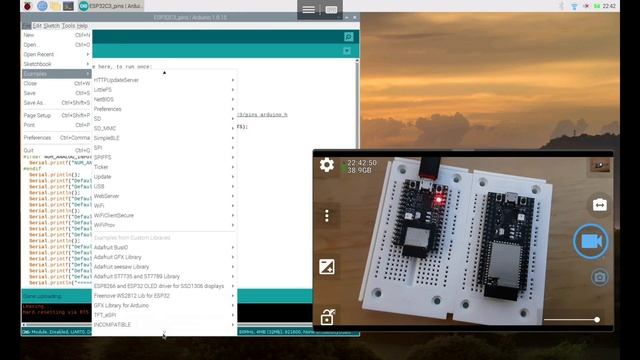Expand the Open Recent submenu
The height and width of the screenshot is (360, 640).
pyautogui.click(x=57, y=54)
